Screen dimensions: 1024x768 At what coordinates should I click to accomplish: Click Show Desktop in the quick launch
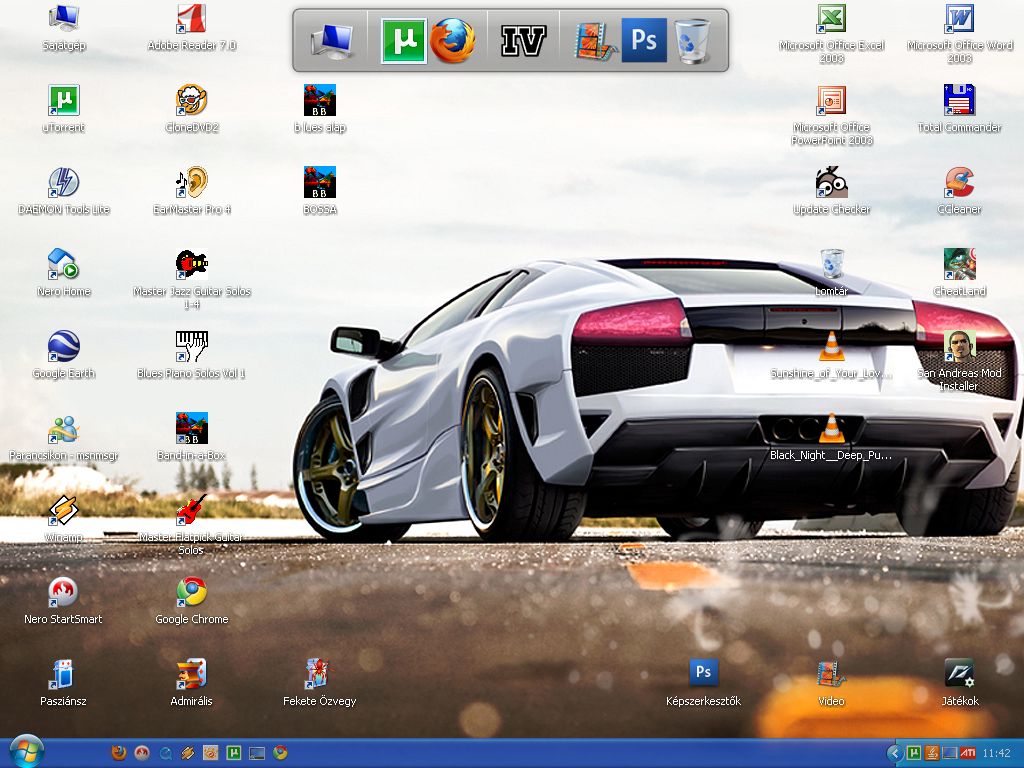257,753
